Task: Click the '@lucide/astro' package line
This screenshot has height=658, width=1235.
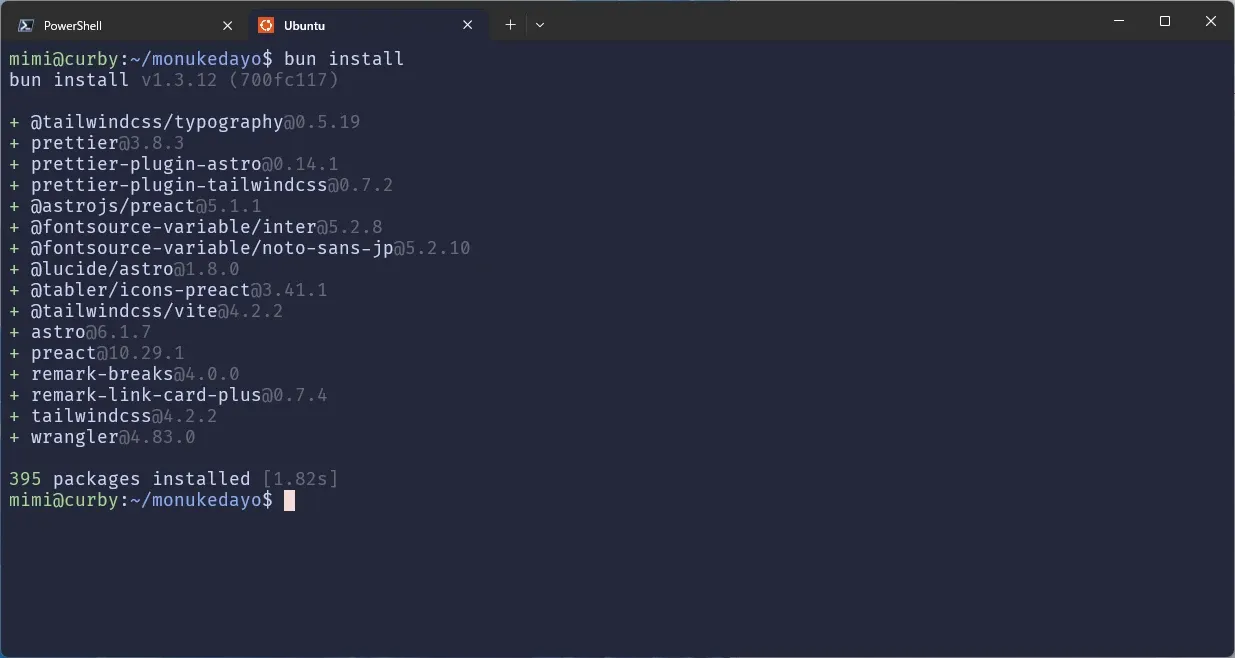Action: pos(124,269)
